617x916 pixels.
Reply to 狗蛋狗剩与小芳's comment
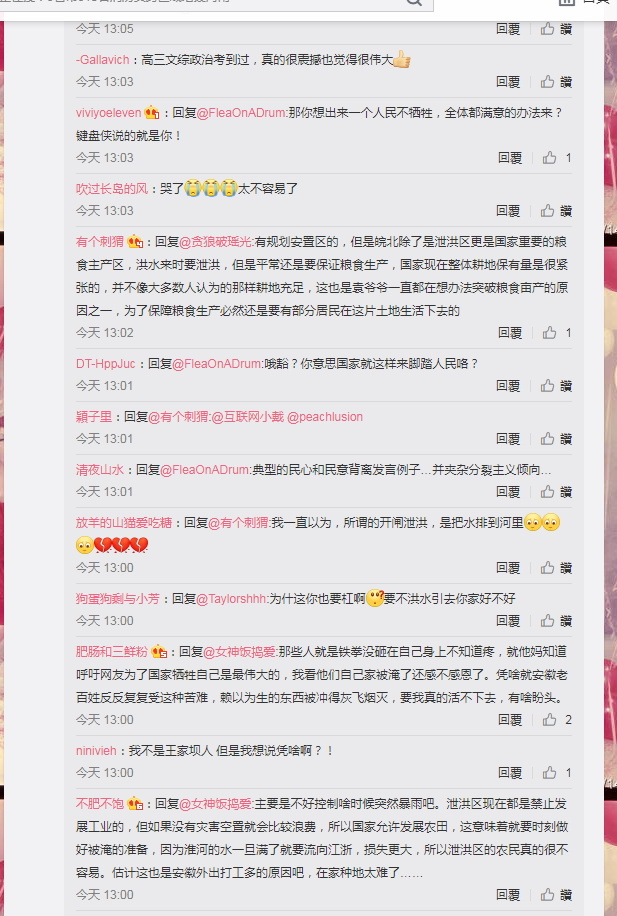point(508,621)
